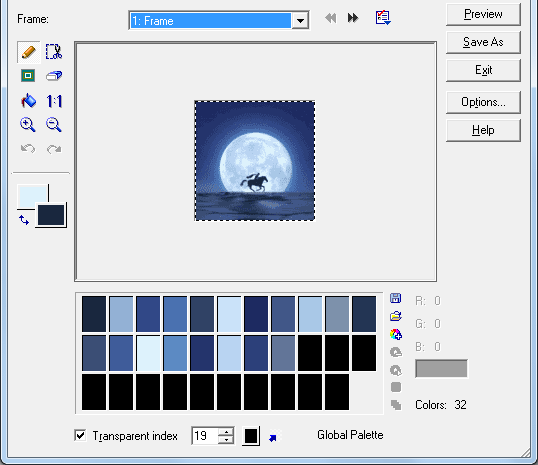This screenshot has width=538, height=465.
Task: Zoom in with the magnifier plus
Action: [27, 125]
